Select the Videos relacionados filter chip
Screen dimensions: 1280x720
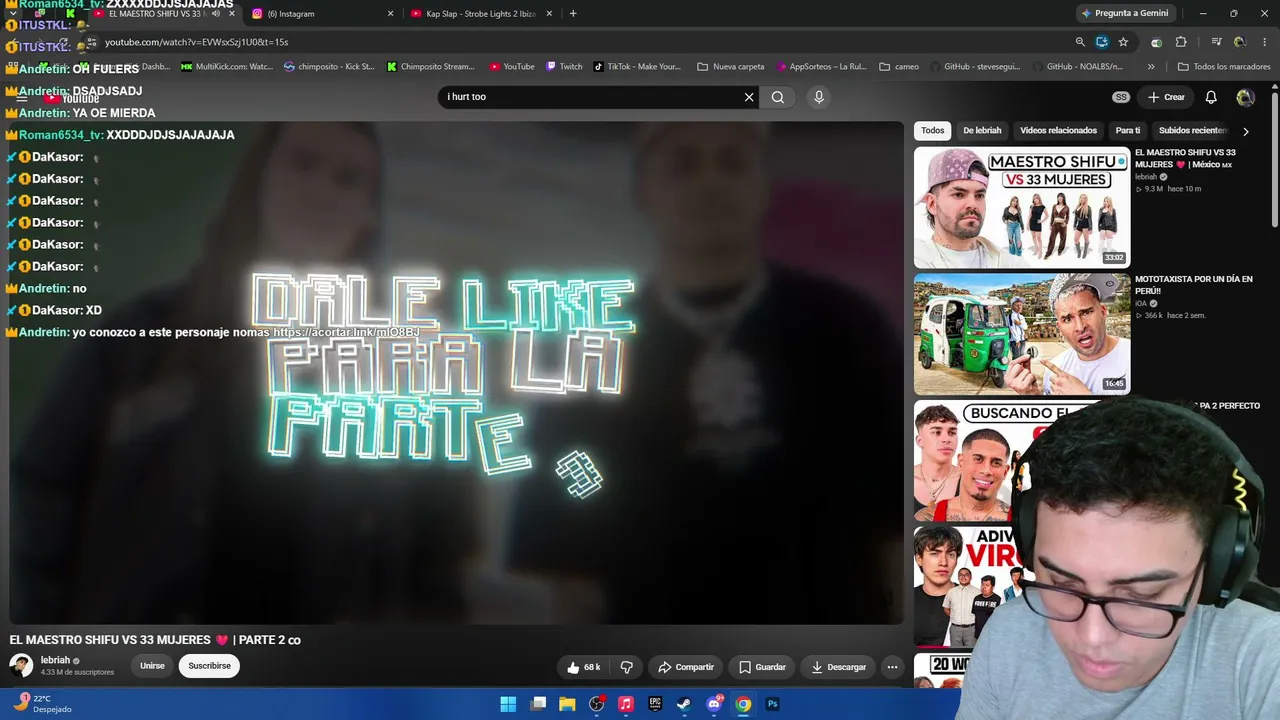(1058, 131)
